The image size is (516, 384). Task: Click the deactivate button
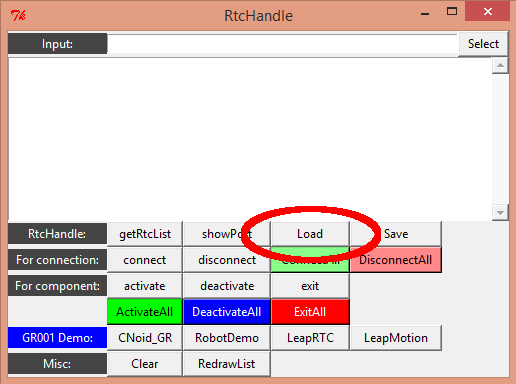point(227,286)
